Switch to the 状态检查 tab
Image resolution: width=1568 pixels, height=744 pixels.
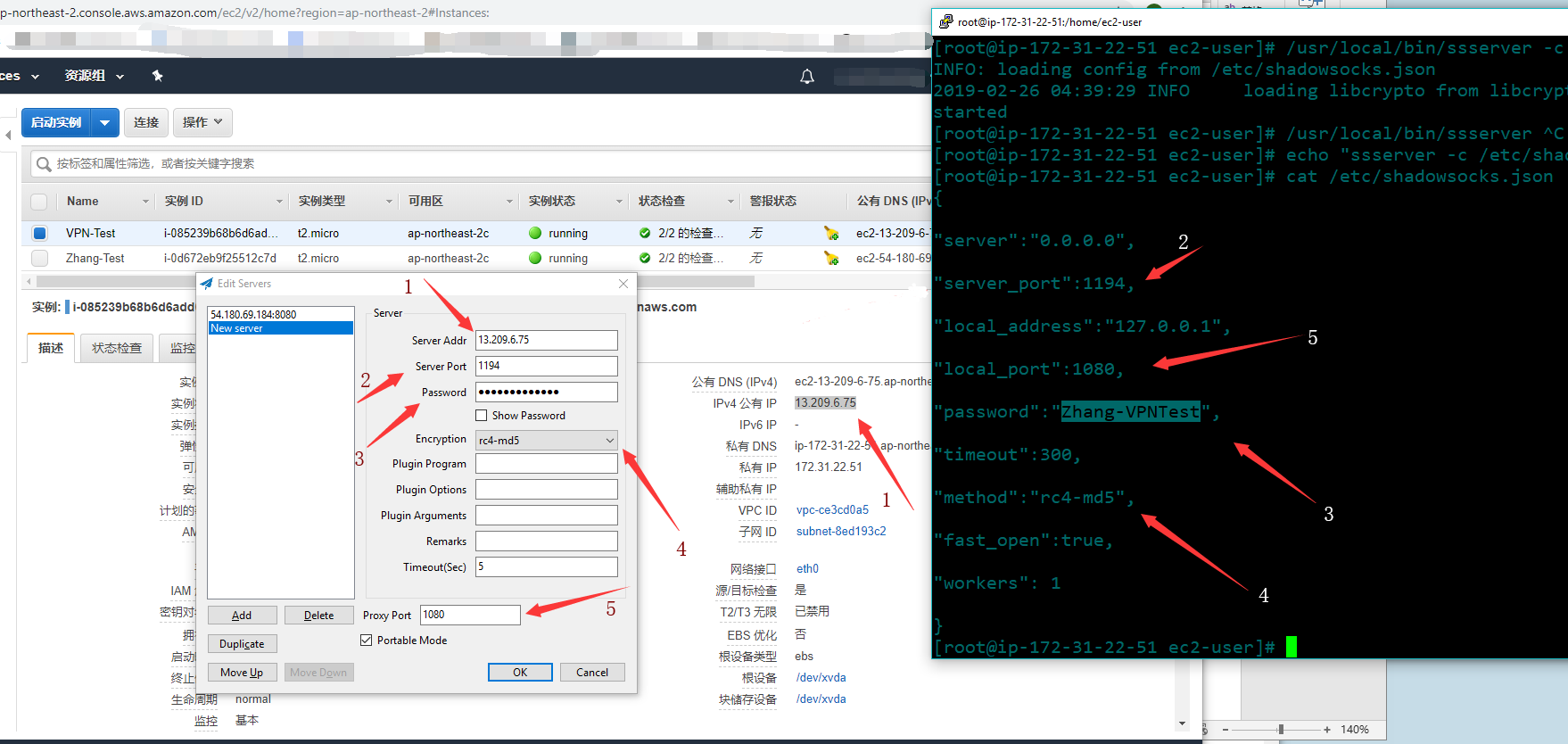pos(117,348)
